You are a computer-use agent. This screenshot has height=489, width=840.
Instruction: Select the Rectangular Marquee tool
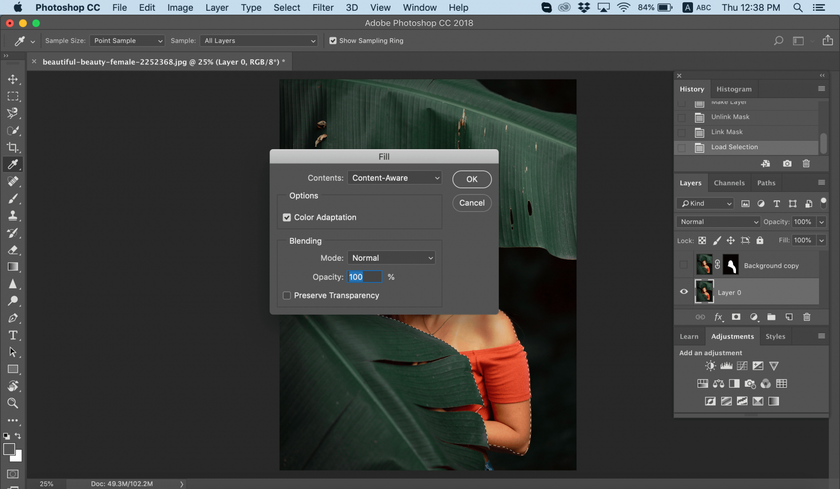click(13, 96)
